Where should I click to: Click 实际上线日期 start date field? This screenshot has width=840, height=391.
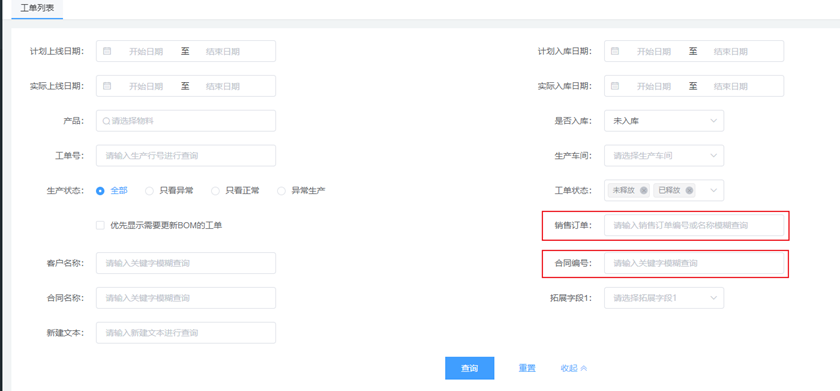click(146, 86)
